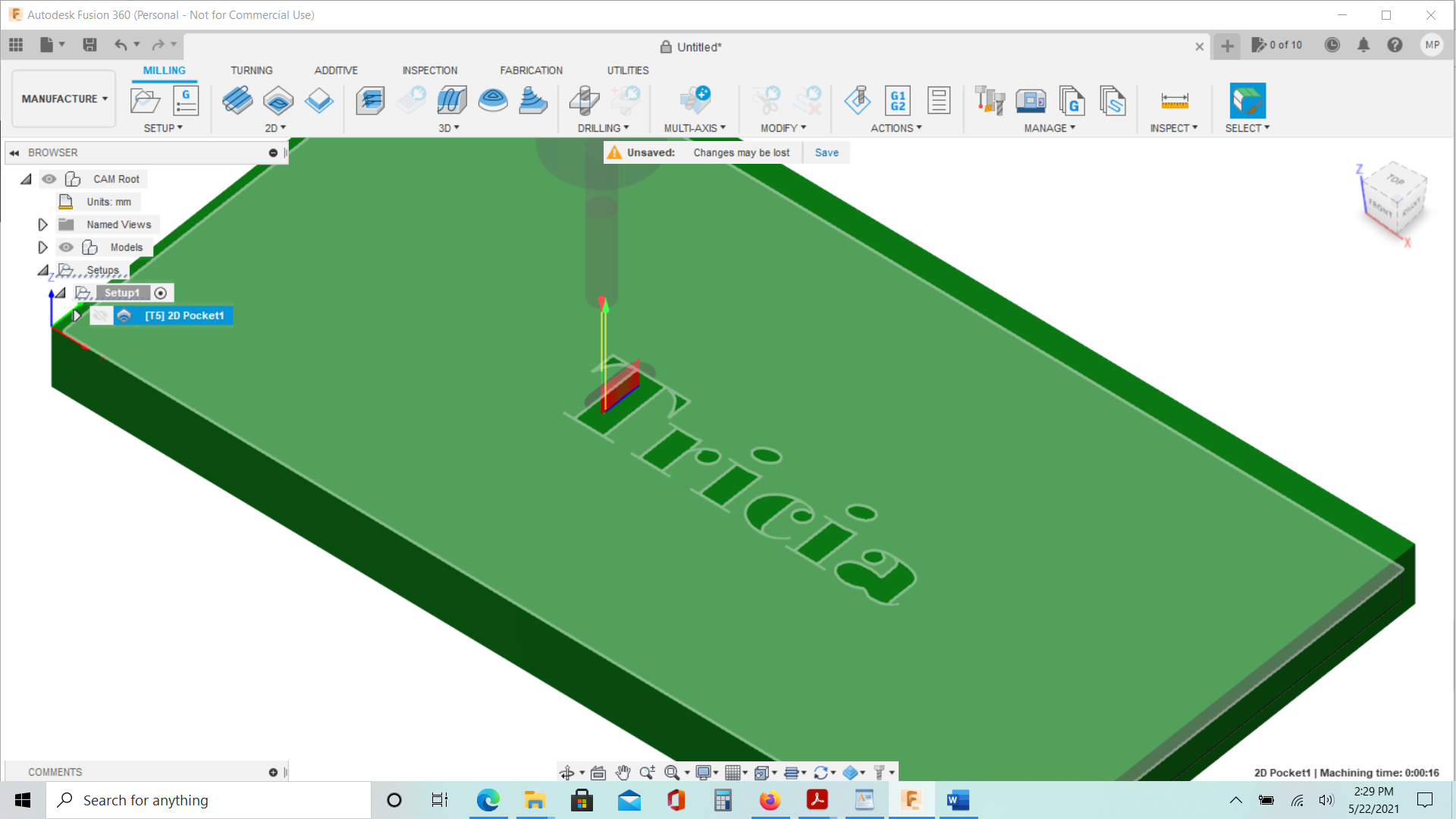Viewport: 1456px width, 819px height.
Task: Collapse the Setups node
Action: 42,270
